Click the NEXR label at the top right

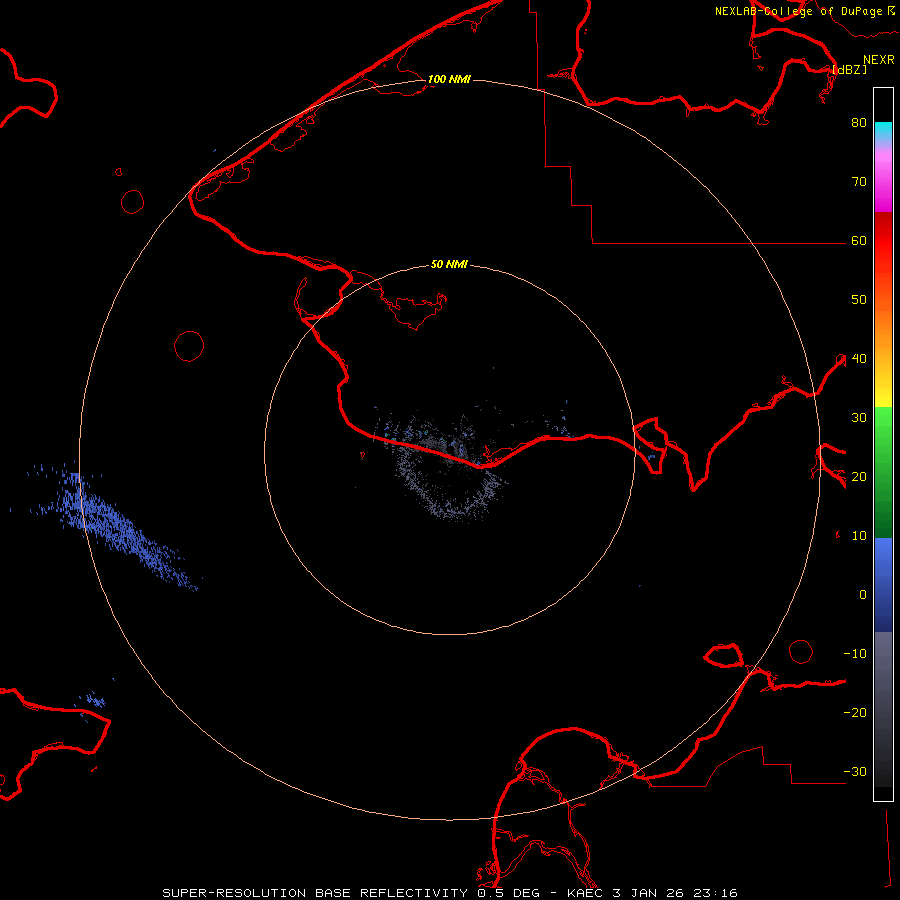pyautogui.click(x=879, y=60)
